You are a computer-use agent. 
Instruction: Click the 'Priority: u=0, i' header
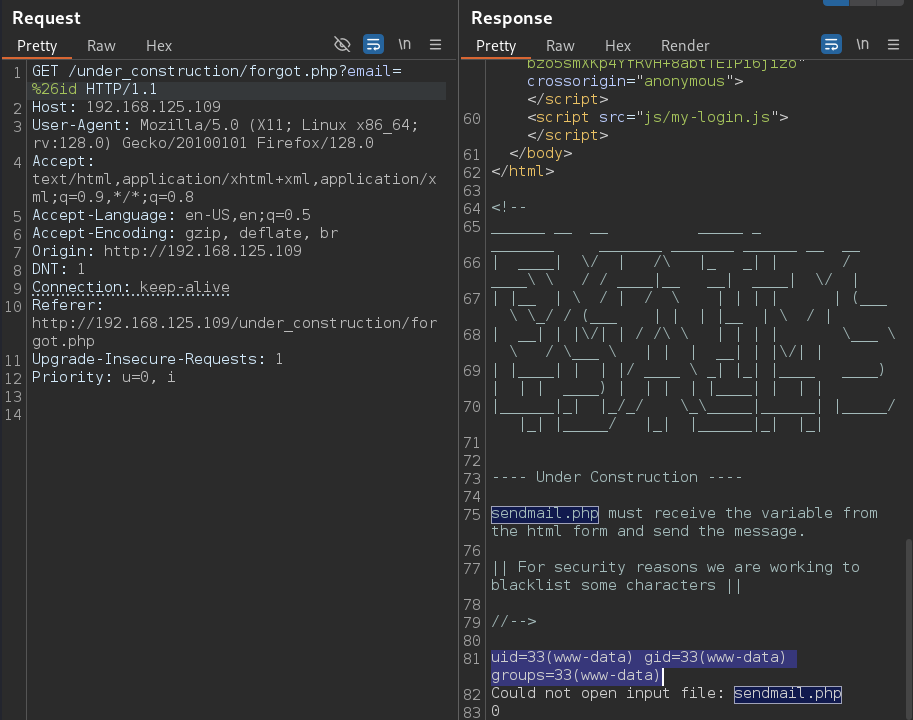tap(104, 377)
